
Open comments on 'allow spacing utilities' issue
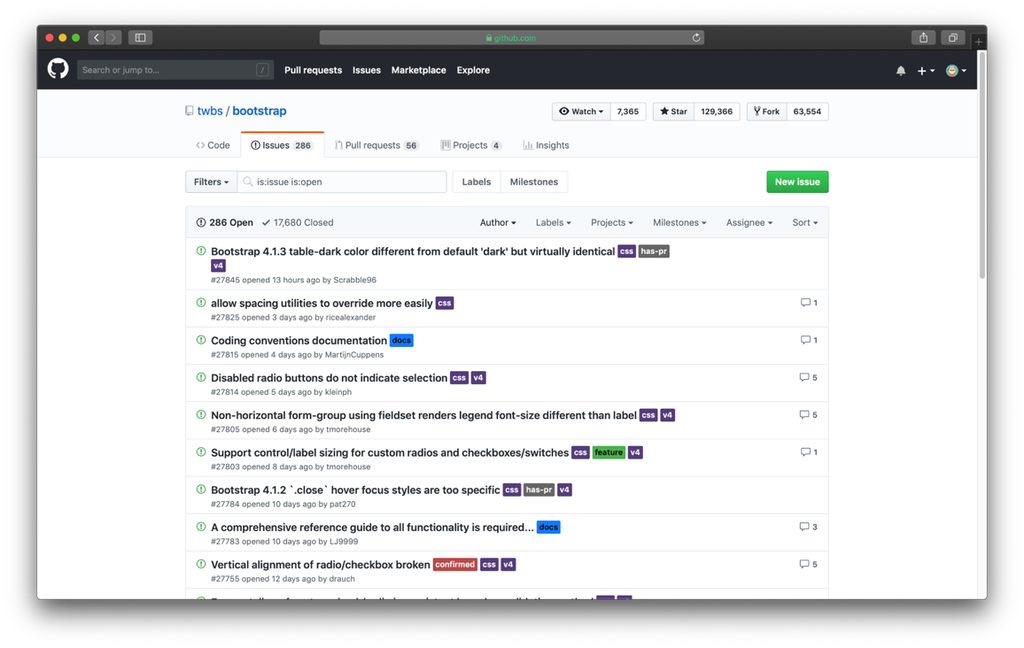(x=809, y=302)
